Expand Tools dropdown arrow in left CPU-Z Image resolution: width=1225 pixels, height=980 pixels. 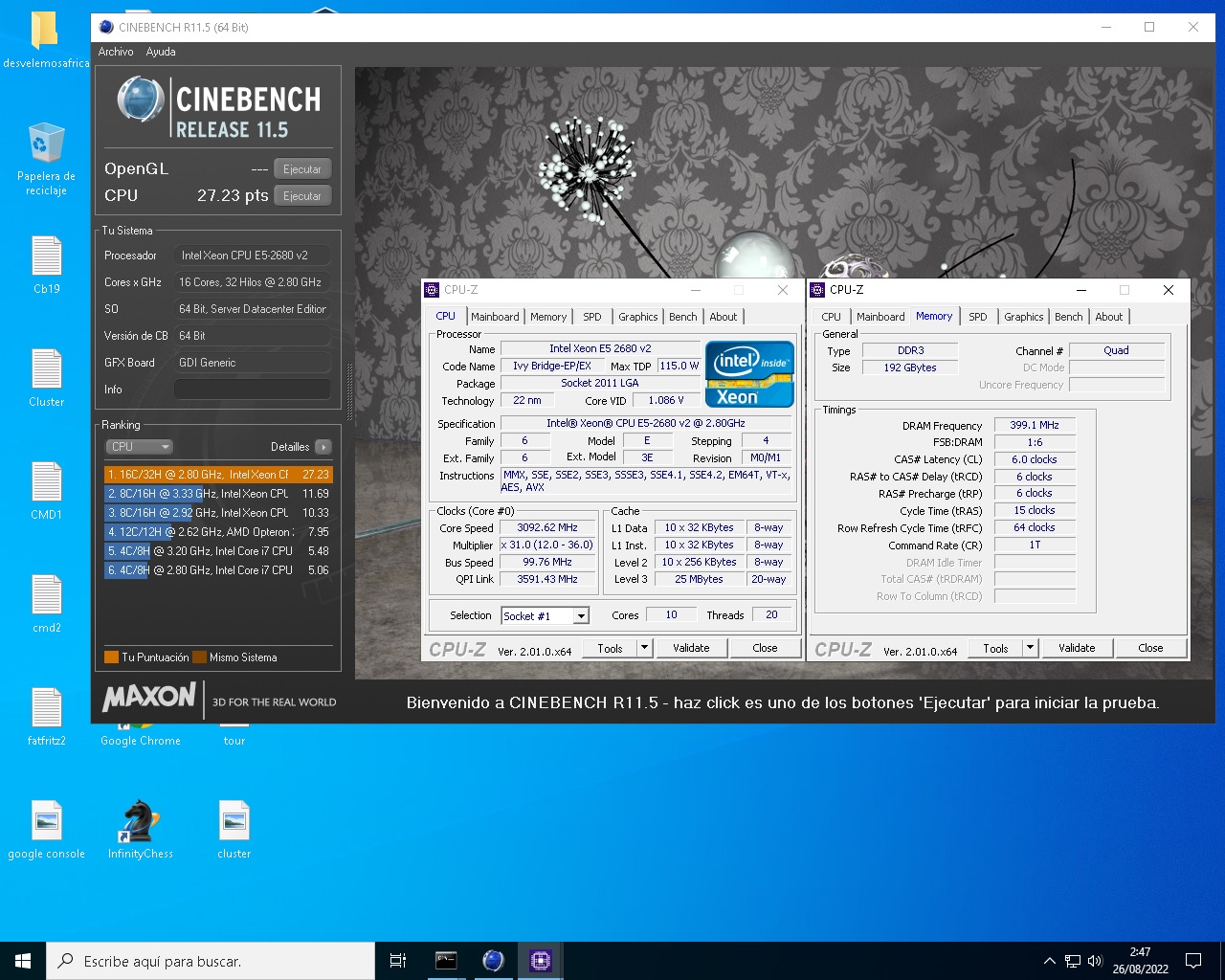point(644,648)
